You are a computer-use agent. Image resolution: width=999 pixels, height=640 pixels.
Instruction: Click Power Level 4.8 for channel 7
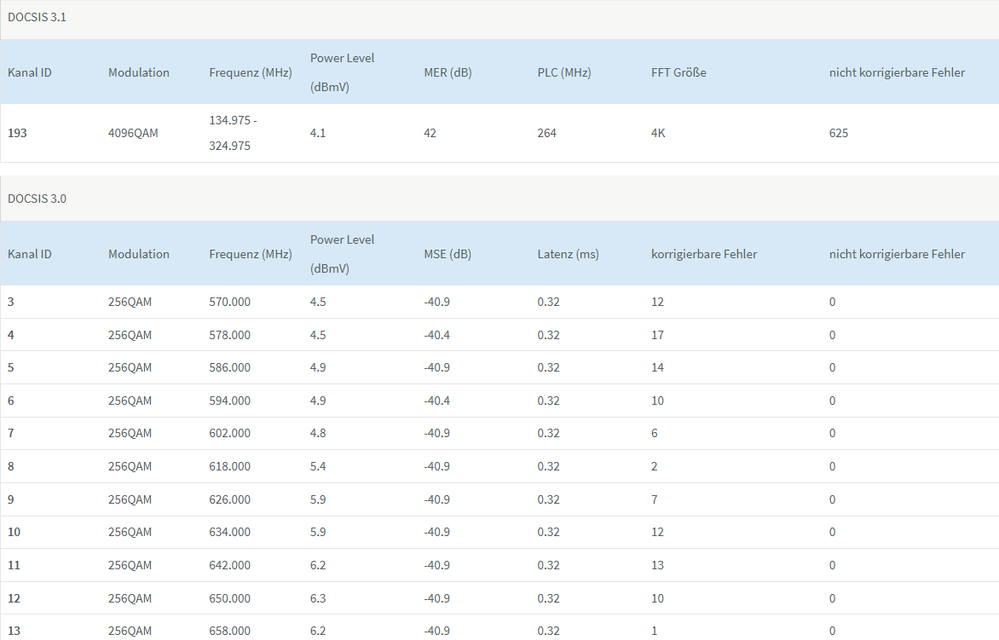click(318, 433)
